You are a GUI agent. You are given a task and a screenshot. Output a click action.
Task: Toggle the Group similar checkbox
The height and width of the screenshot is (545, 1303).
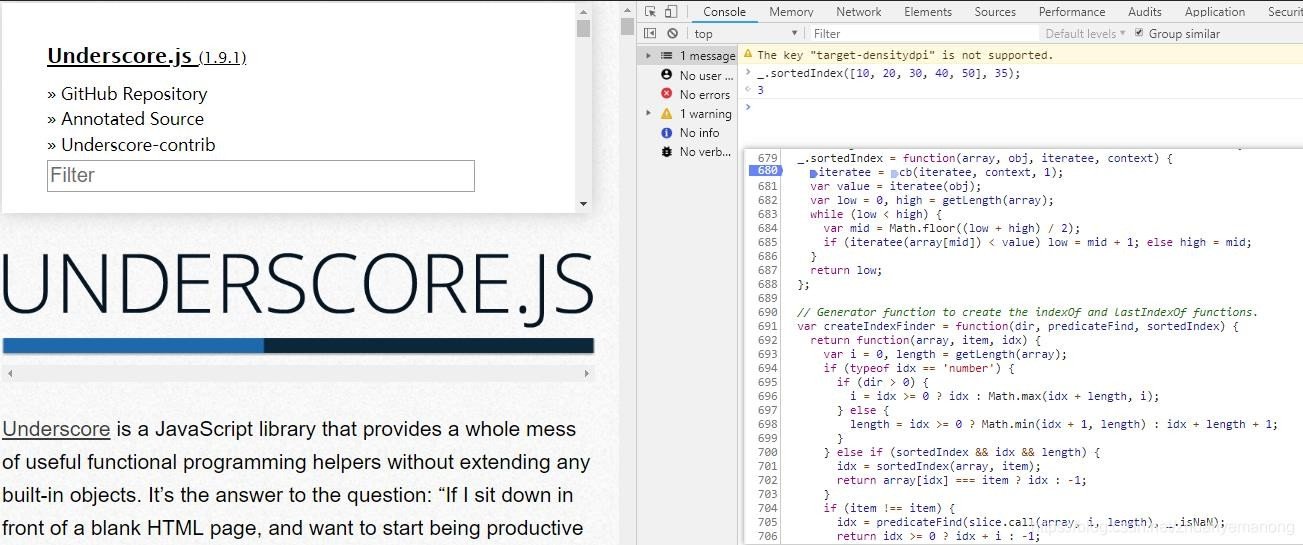click(1138, 33)
